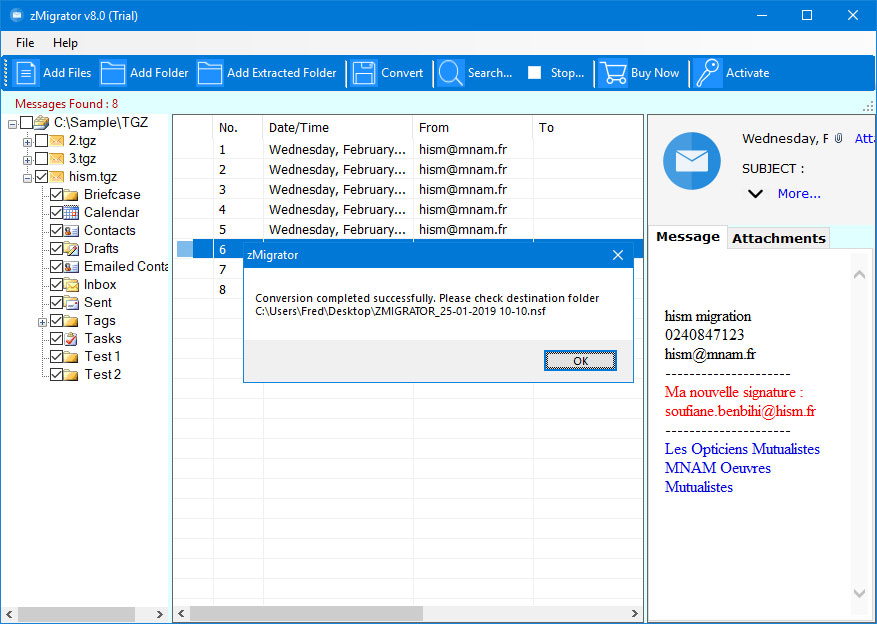Click the Search magnifier icon
Viewport: 877px width, 624px height.
coord(450,73)
